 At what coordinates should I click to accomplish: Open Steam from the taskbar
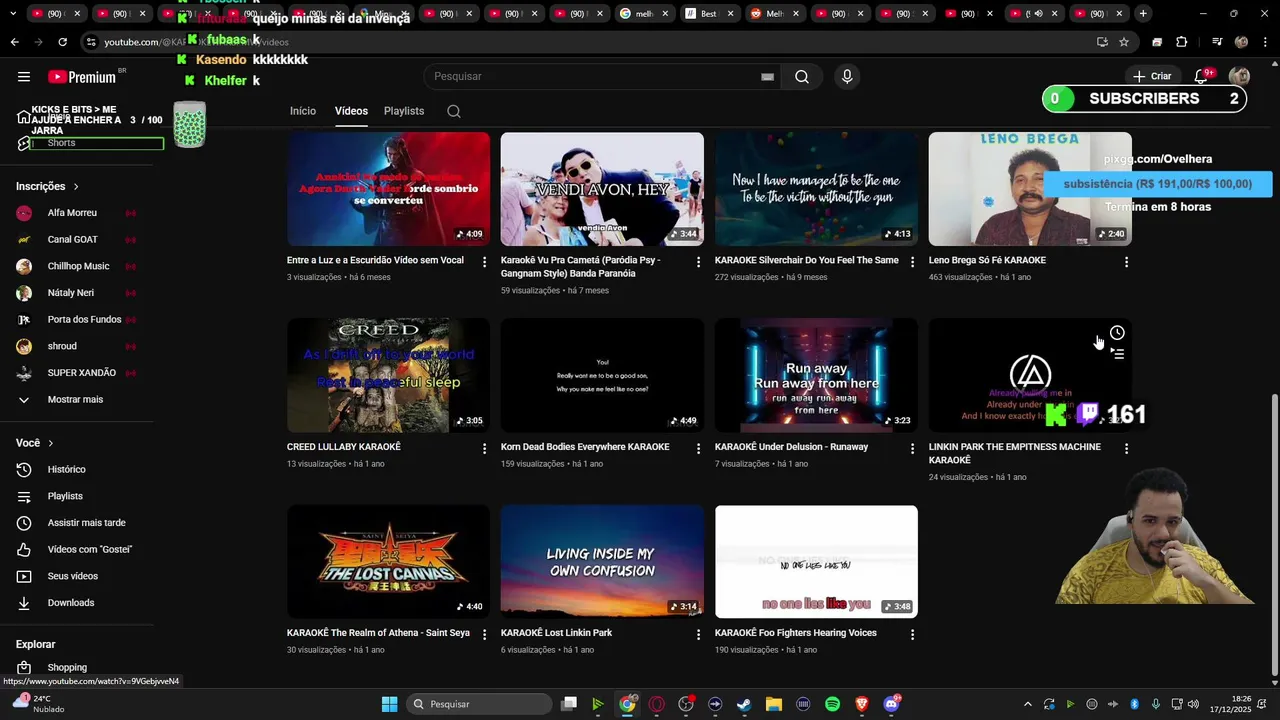click(744, 704)
